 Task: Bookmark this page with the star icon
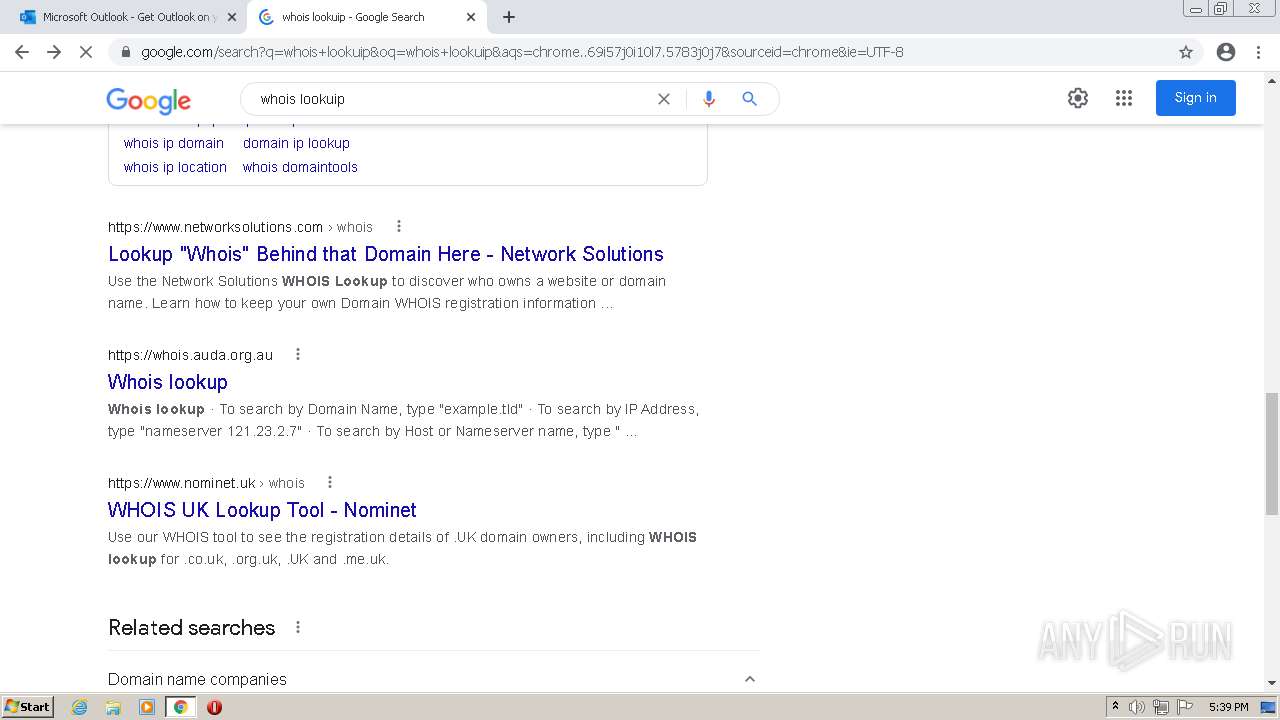[1186, 52]
